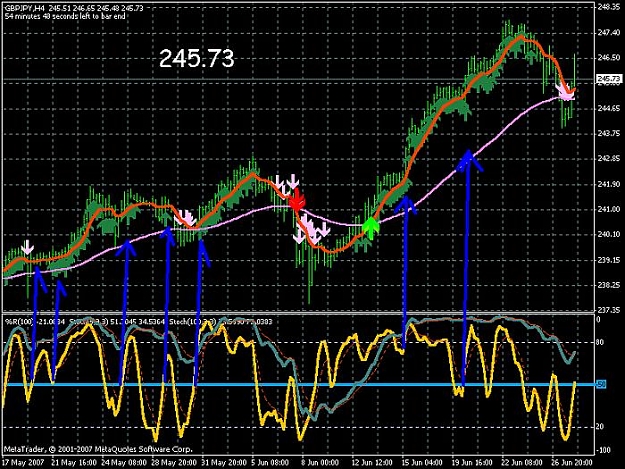
Task: Click the 22 Jun 08:00 time label
Action: click(x=523, y=463)
